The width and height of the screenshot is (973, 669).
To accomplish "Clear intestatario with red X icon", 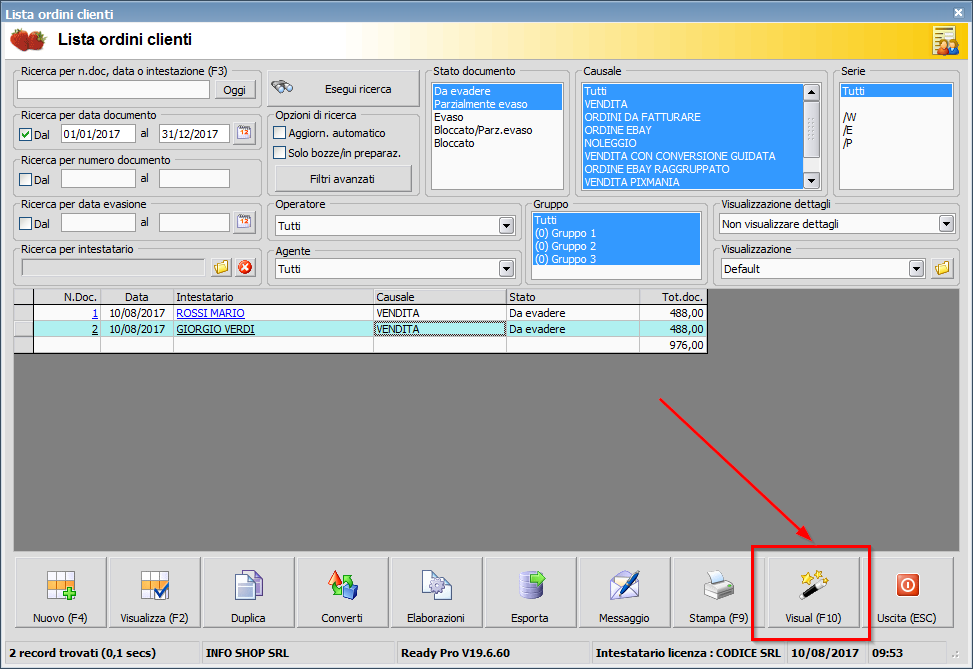I will point(245,267).
